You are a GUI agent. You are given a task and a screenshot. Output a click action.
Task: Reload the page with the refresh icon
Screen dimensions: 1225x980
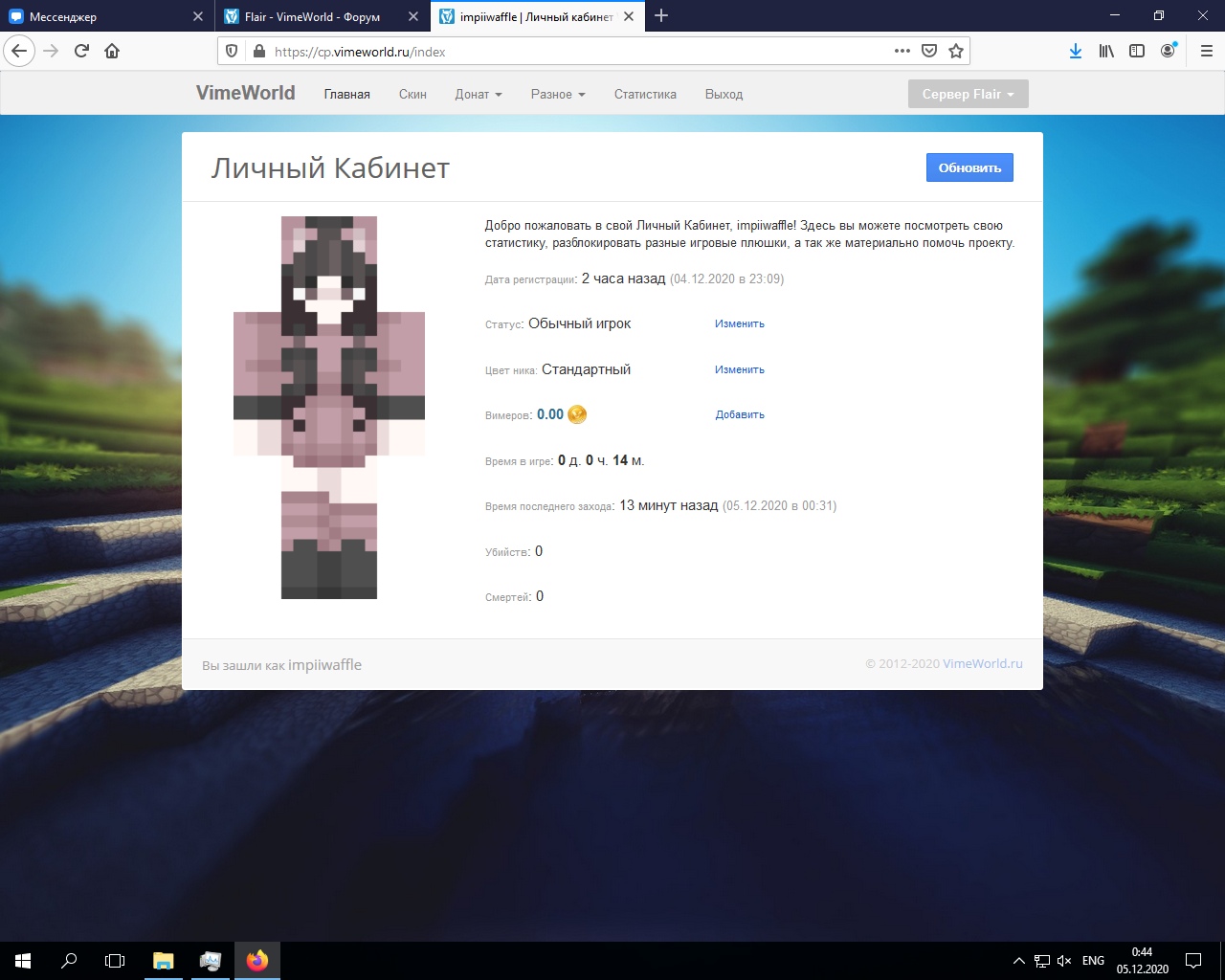[81, 52]
